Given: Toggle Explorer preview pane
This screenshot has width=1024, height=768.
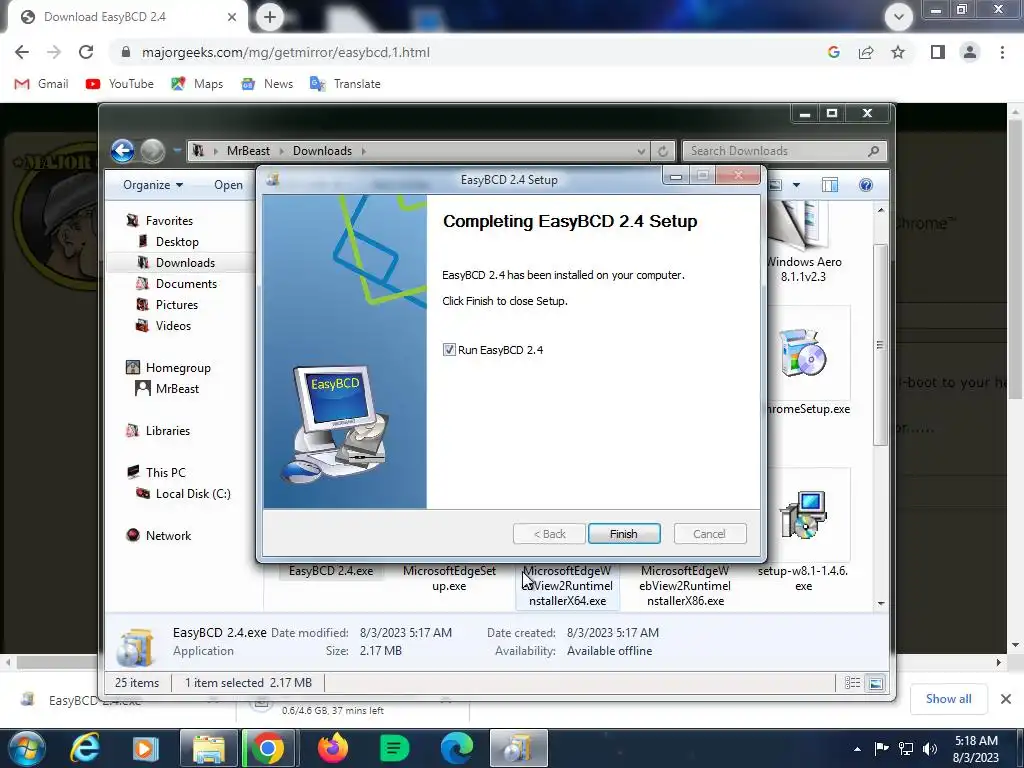Looking at the screenshot, I should [830, 185].
